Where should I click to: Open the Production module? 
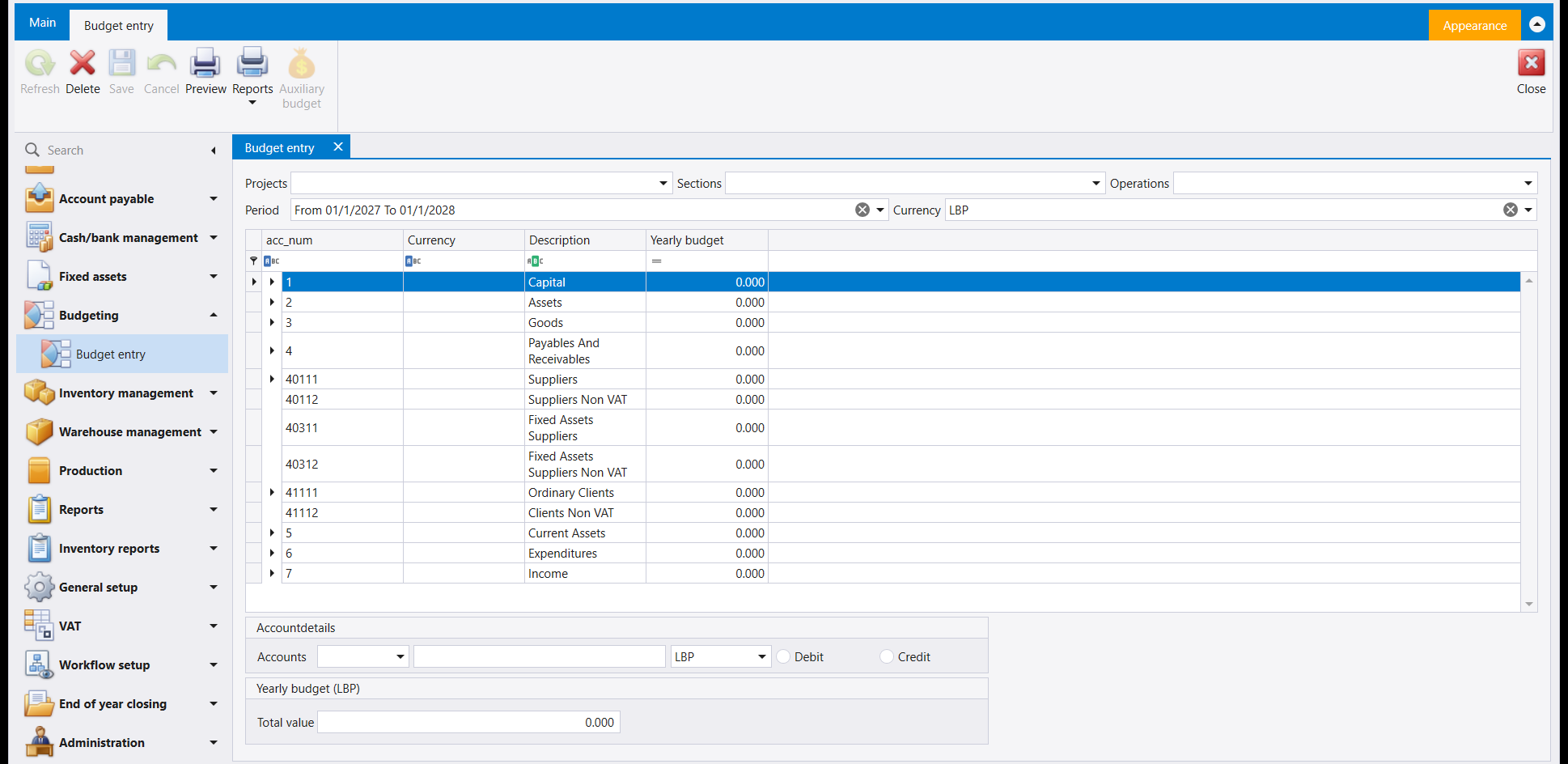[121, 471]
